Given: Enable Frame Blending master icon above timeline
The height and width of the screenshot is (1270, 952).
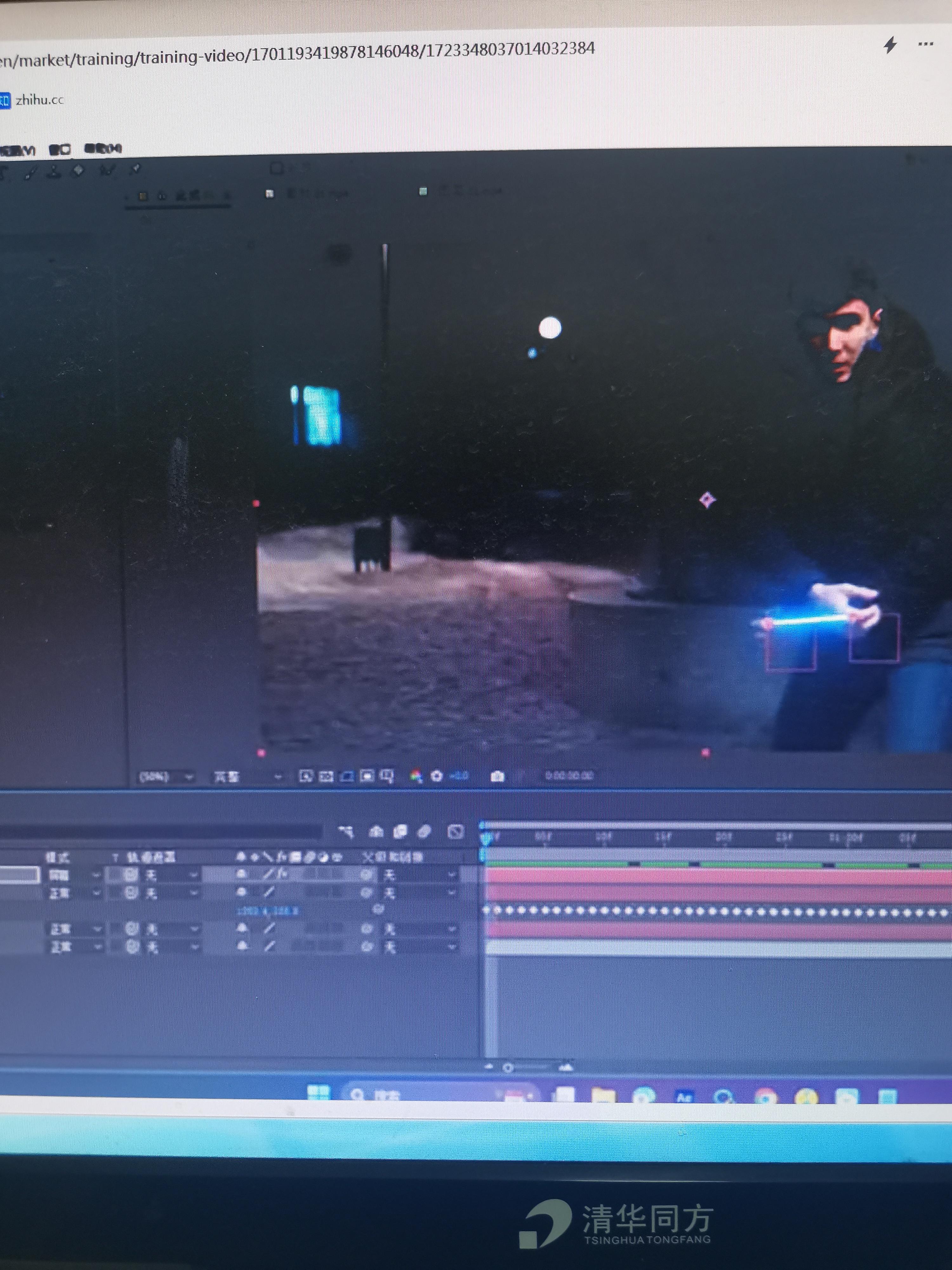Looking at the screenshot, I should click(400, 831).
